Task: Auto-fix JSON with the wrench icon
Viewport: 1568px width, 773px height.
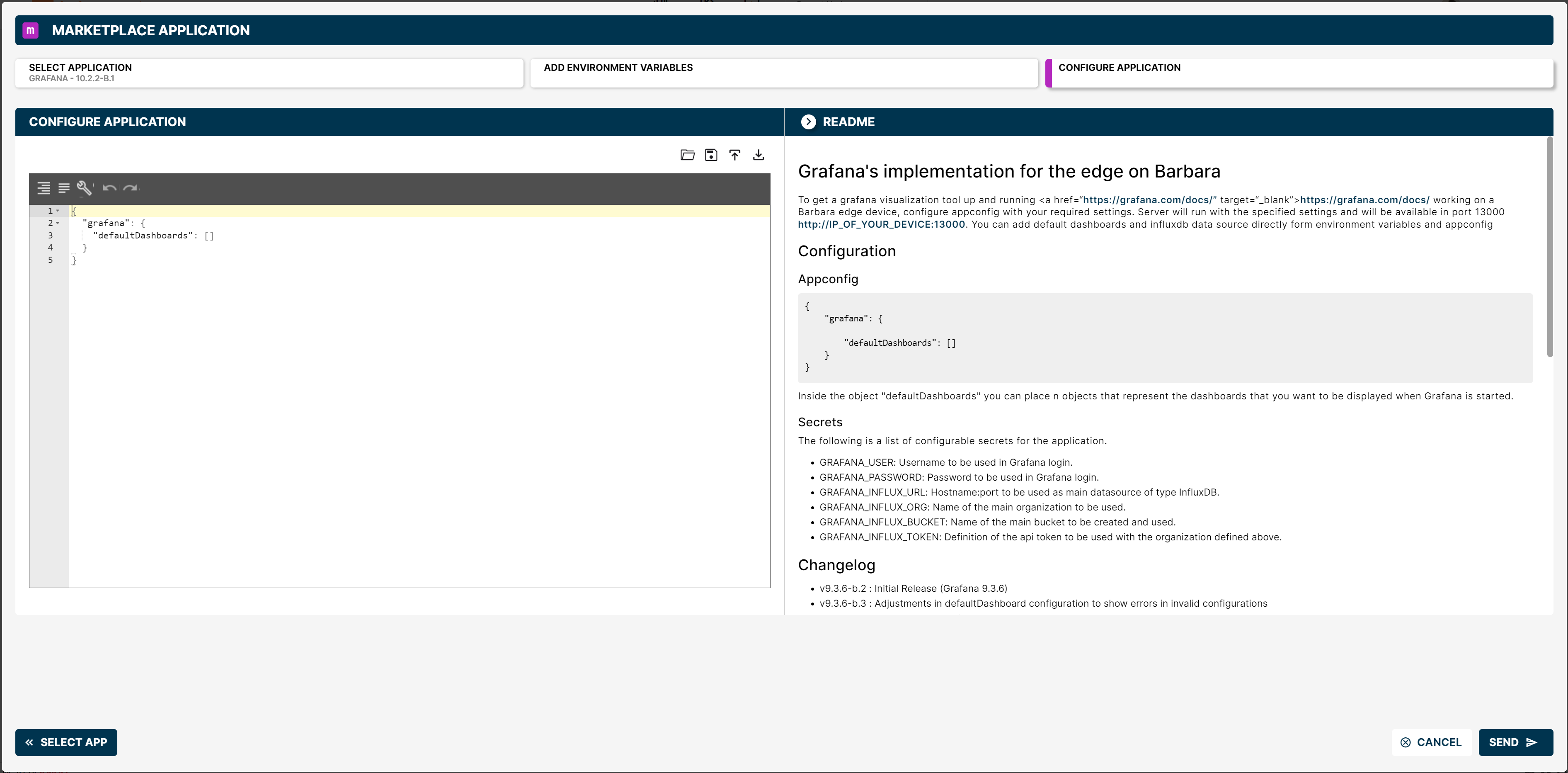Action: (85, 188)
